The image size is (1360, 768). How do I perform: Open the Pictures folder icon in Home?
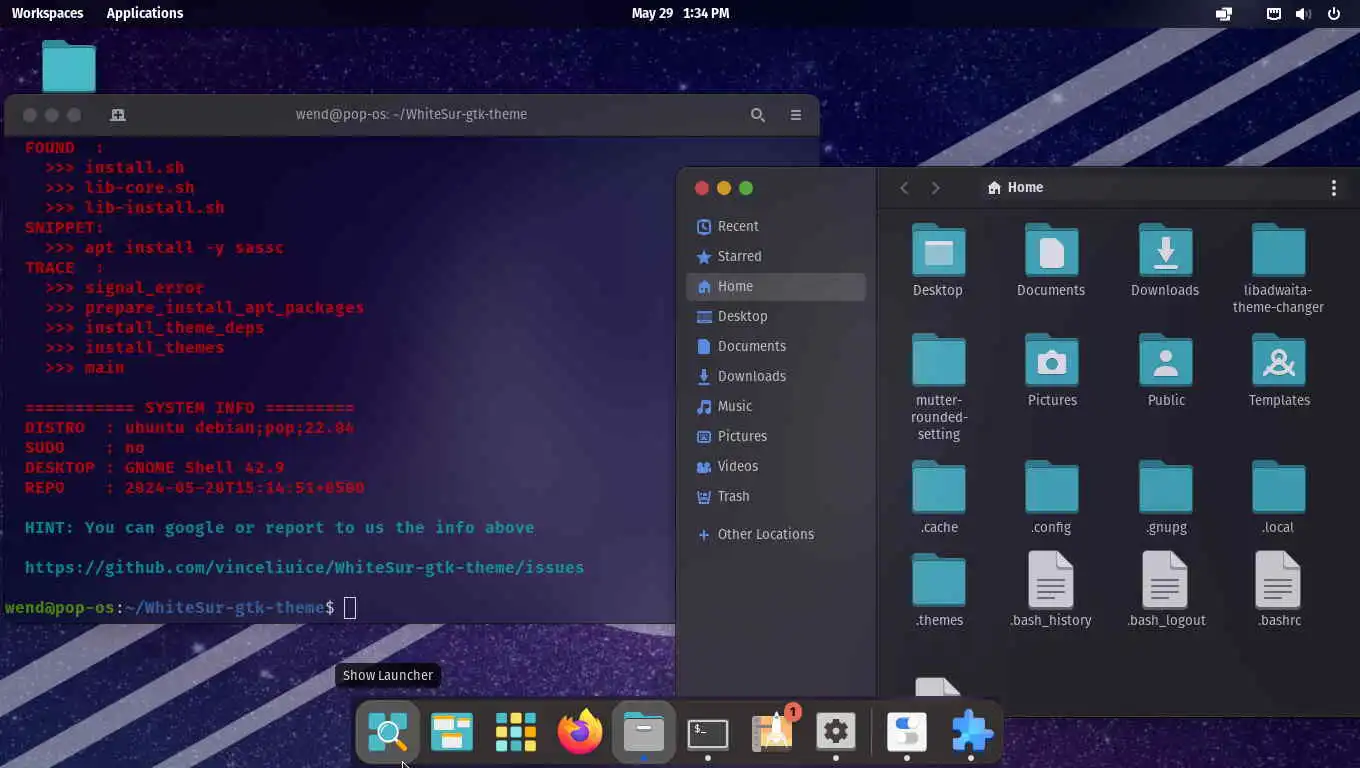point(1051,361)
